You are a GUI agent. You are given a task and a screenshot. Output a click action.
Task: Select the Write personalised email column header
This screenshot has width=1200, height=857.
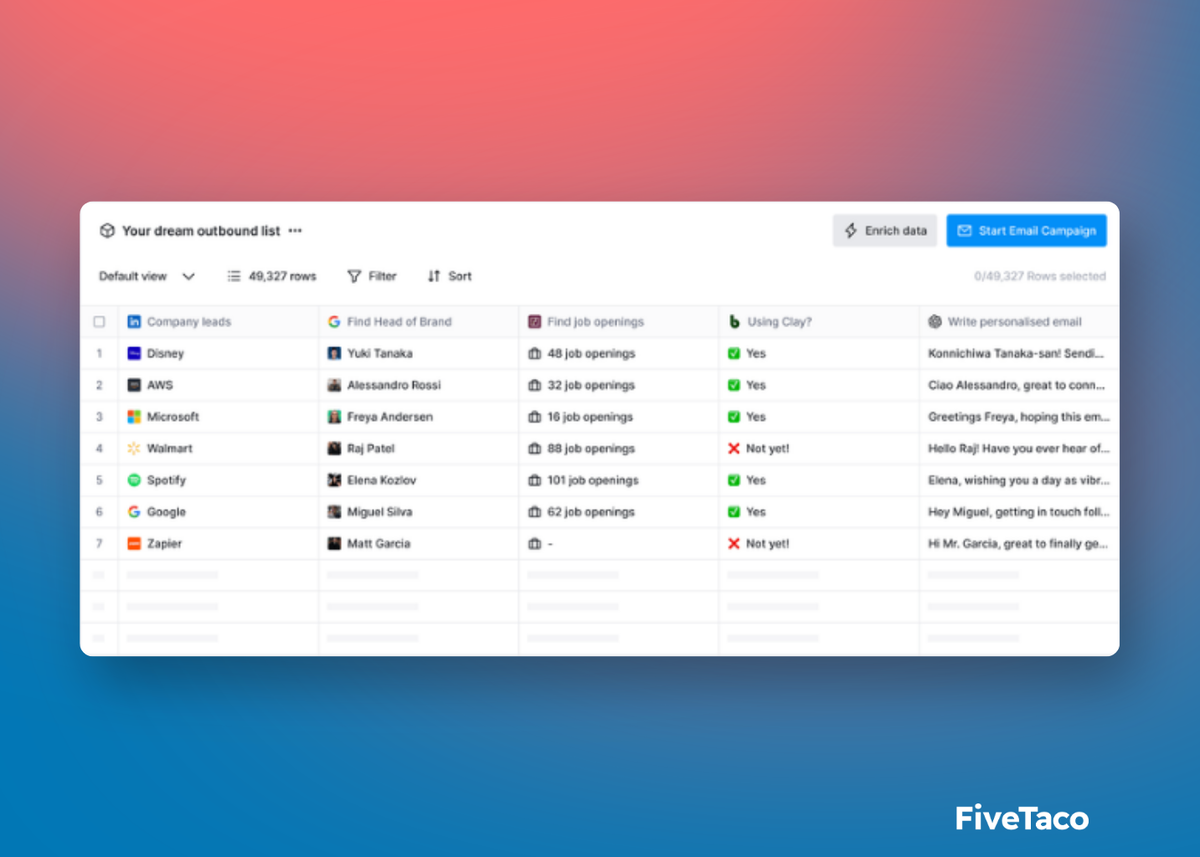pyautogui.click(x=1019, y=322)
